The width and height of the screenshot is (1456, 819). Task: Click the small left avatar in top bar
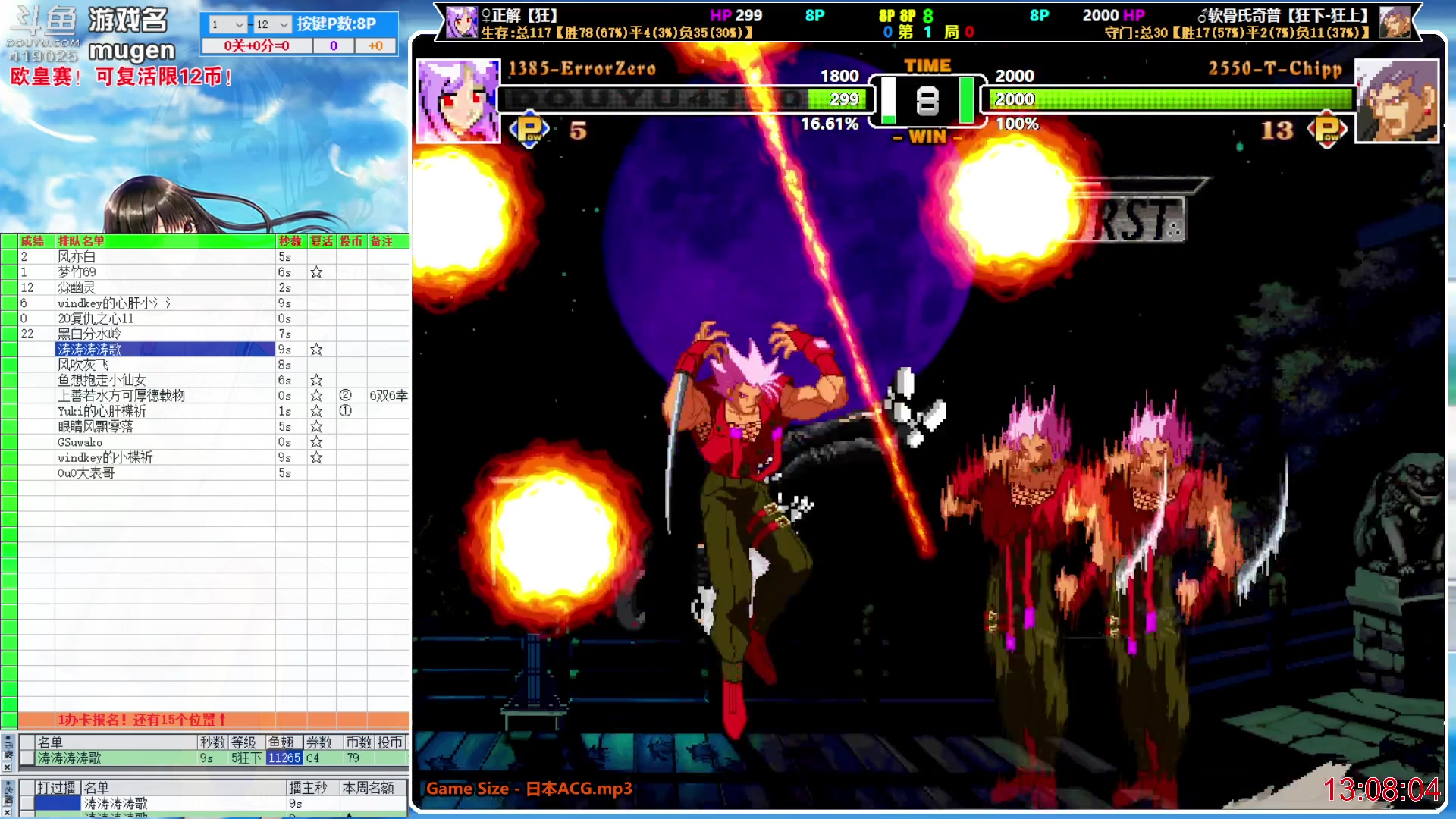[462, 23]
